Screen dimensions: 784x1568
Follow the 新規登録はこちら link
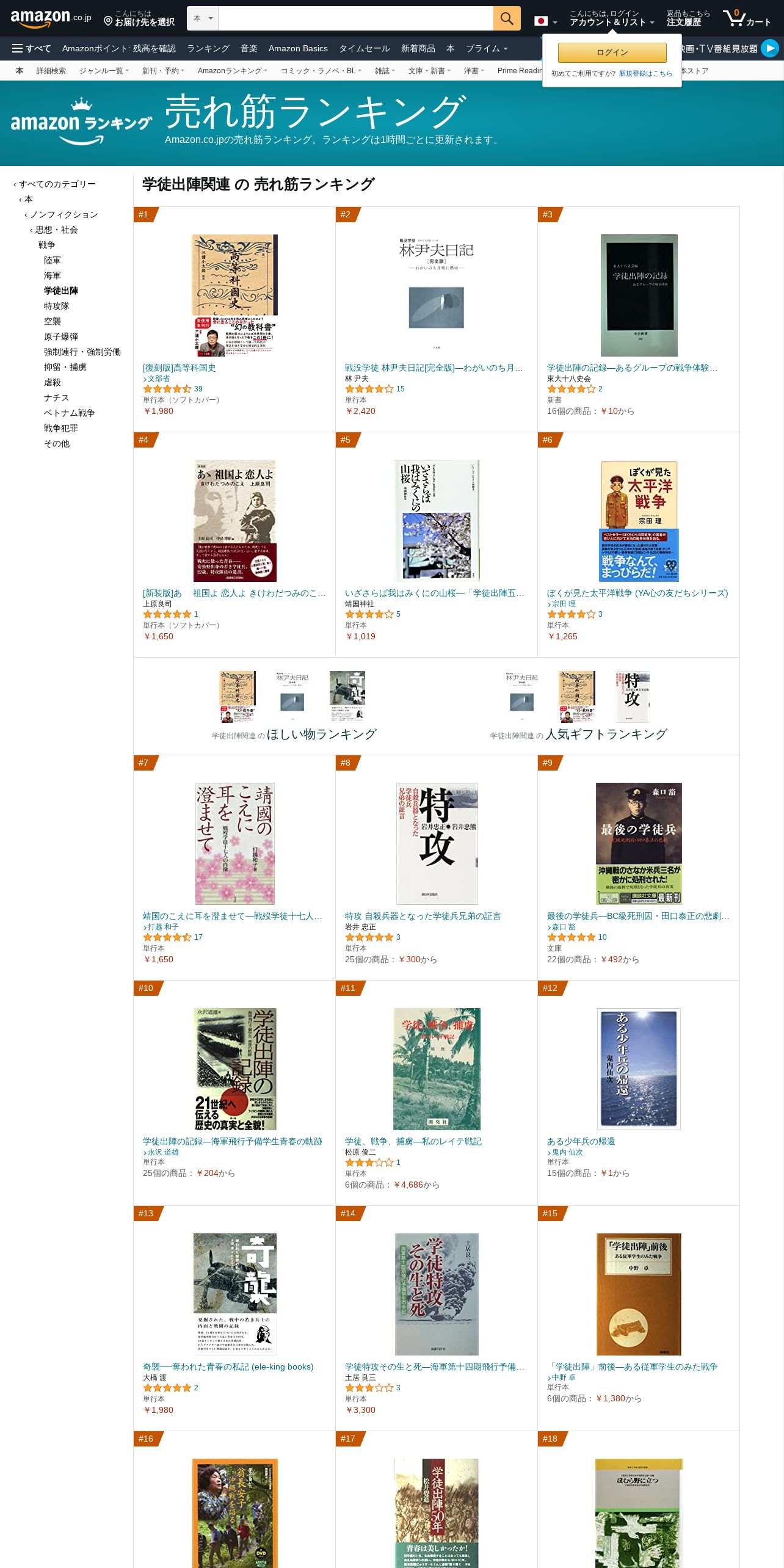pyautogui.click(x=645, y=73)
